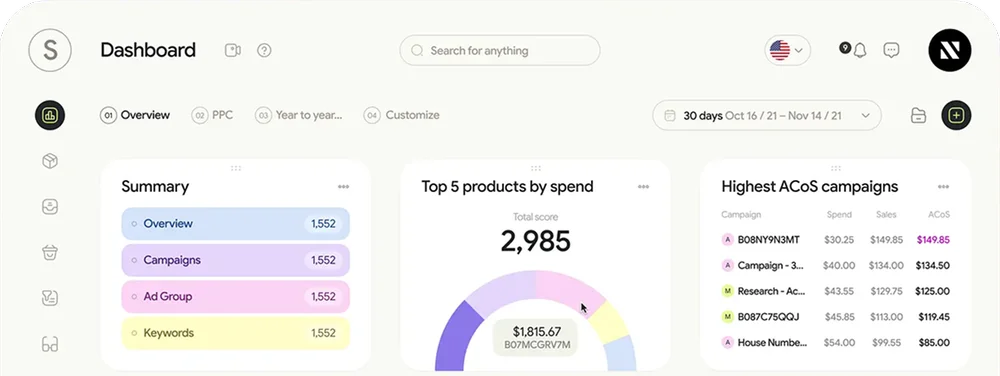Viewport: 1000px width, 376px height.
Task: Click the $149.85 ACoS value in magenta
Action: coord(933,240)
